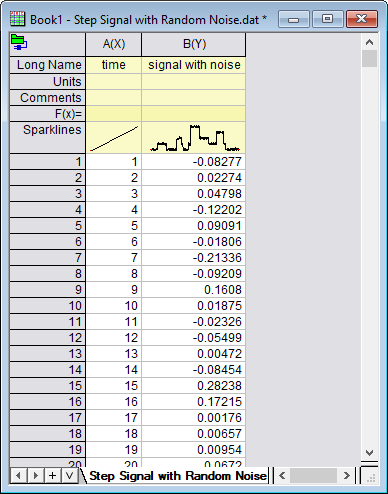This screenshot has width=388, height=494.
Task: Click the horizontal scrollbar left arrow
Action: point(282,475)
